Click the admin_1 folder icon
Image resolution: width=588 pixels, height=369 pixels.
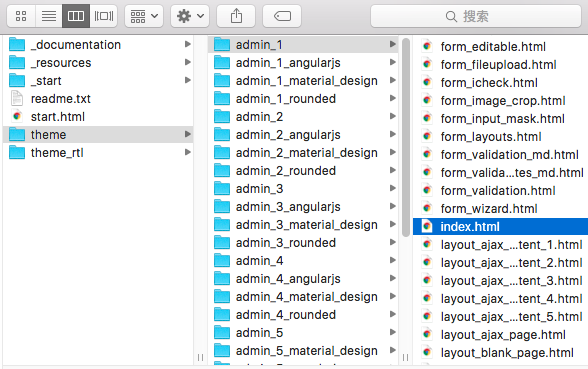[x=222, y=45]
